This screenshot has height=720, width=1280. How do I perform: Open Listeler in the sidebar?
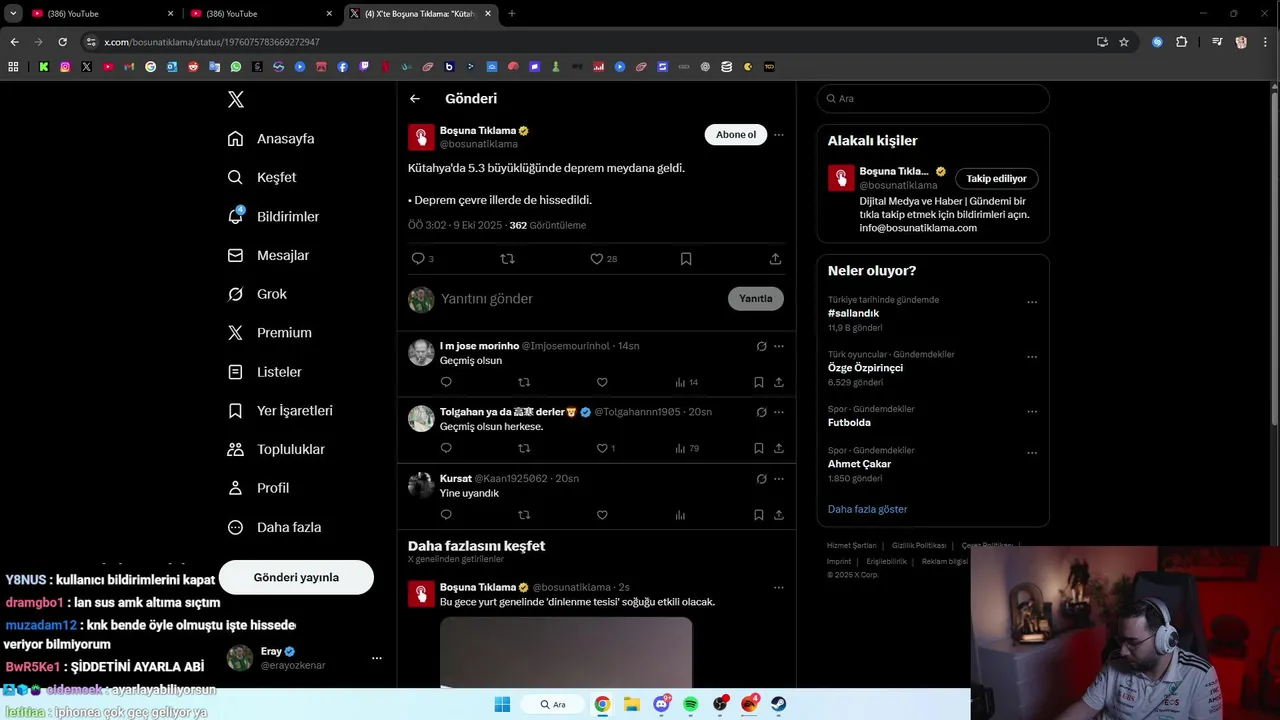point(264,372)
